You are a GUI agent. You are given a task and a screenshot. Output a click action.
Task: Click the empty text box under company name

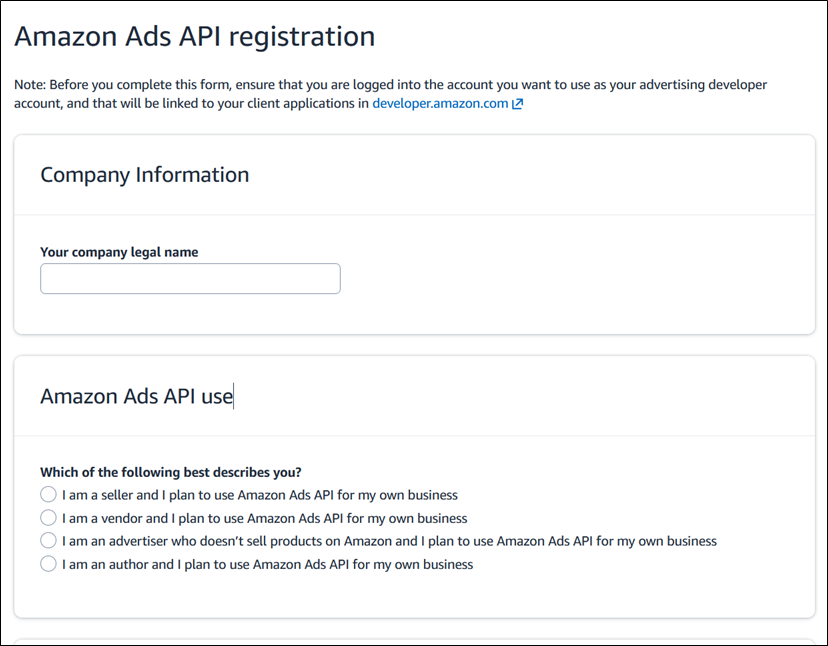coord(189,278)
